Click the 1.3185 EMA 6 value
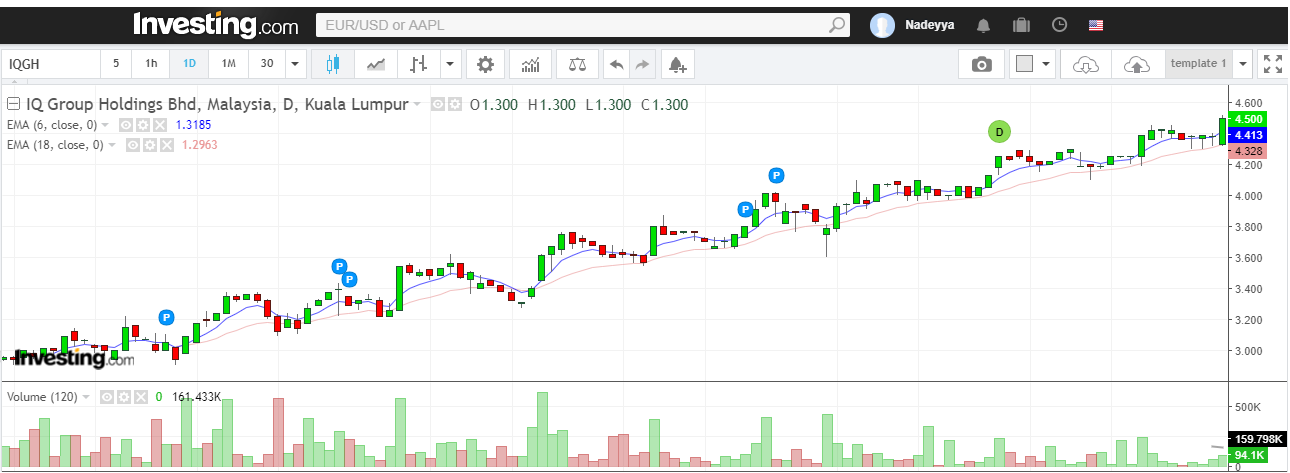This screenshot has height=473, width=1290. (194, 125)
